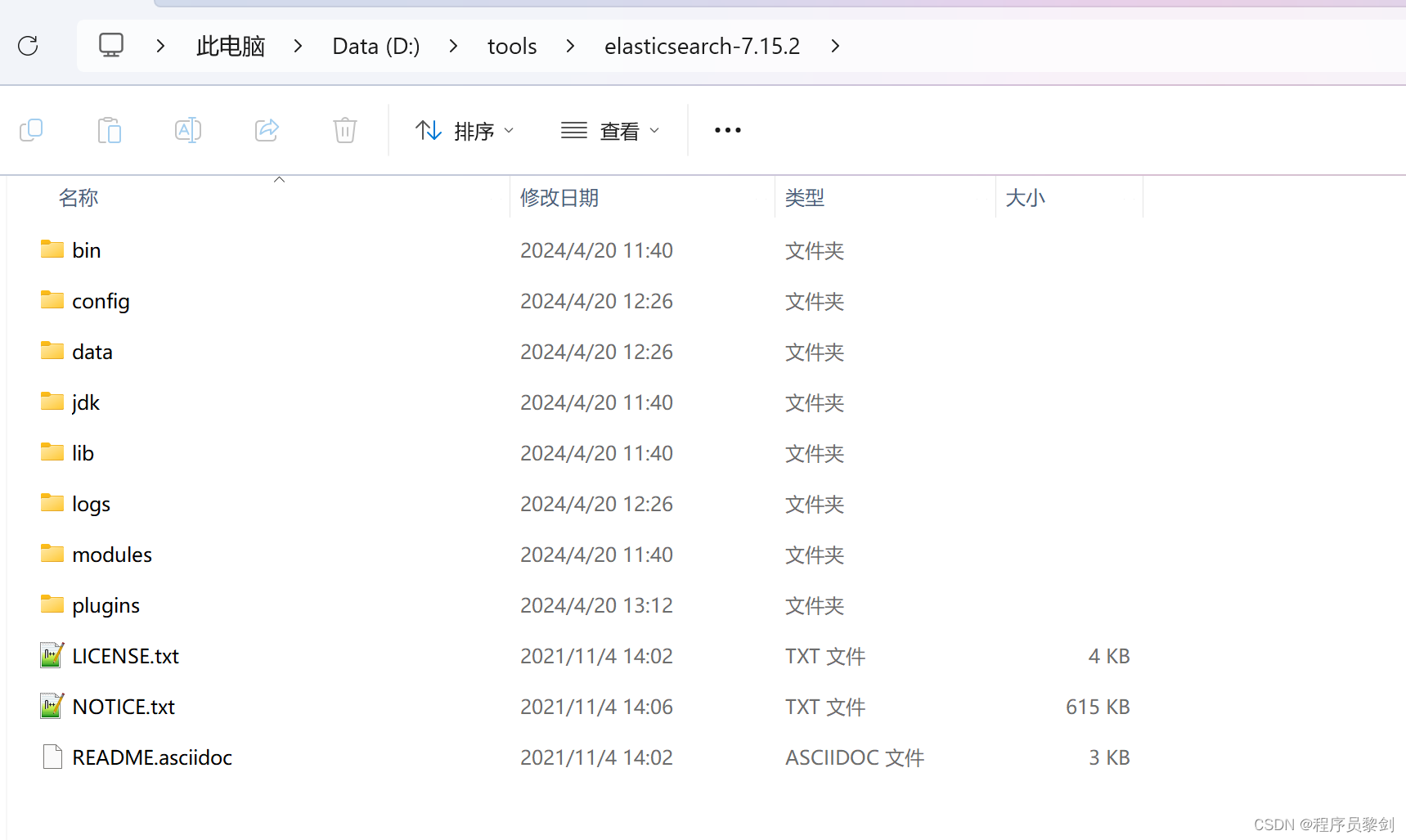The height and width of the screenshot is (840, 1406).
Task: Sort files by 修改日期 column header
Action: tap(559, 197)
